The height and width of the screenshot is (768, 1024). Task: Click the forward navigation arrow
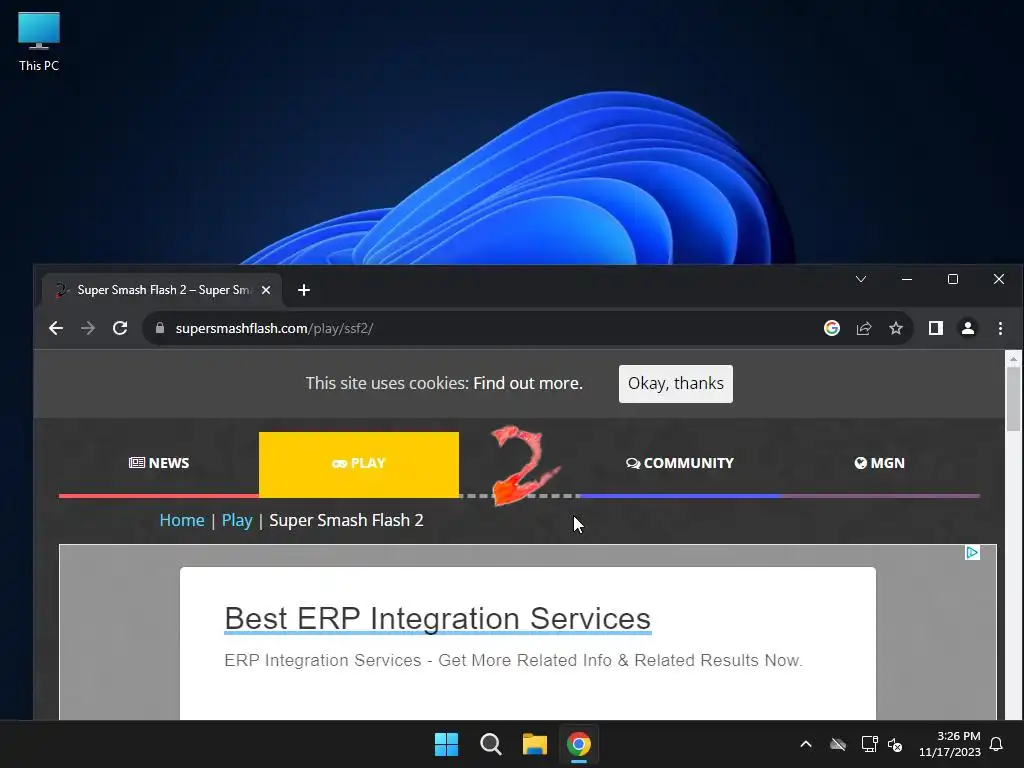[x=88, y=328]
